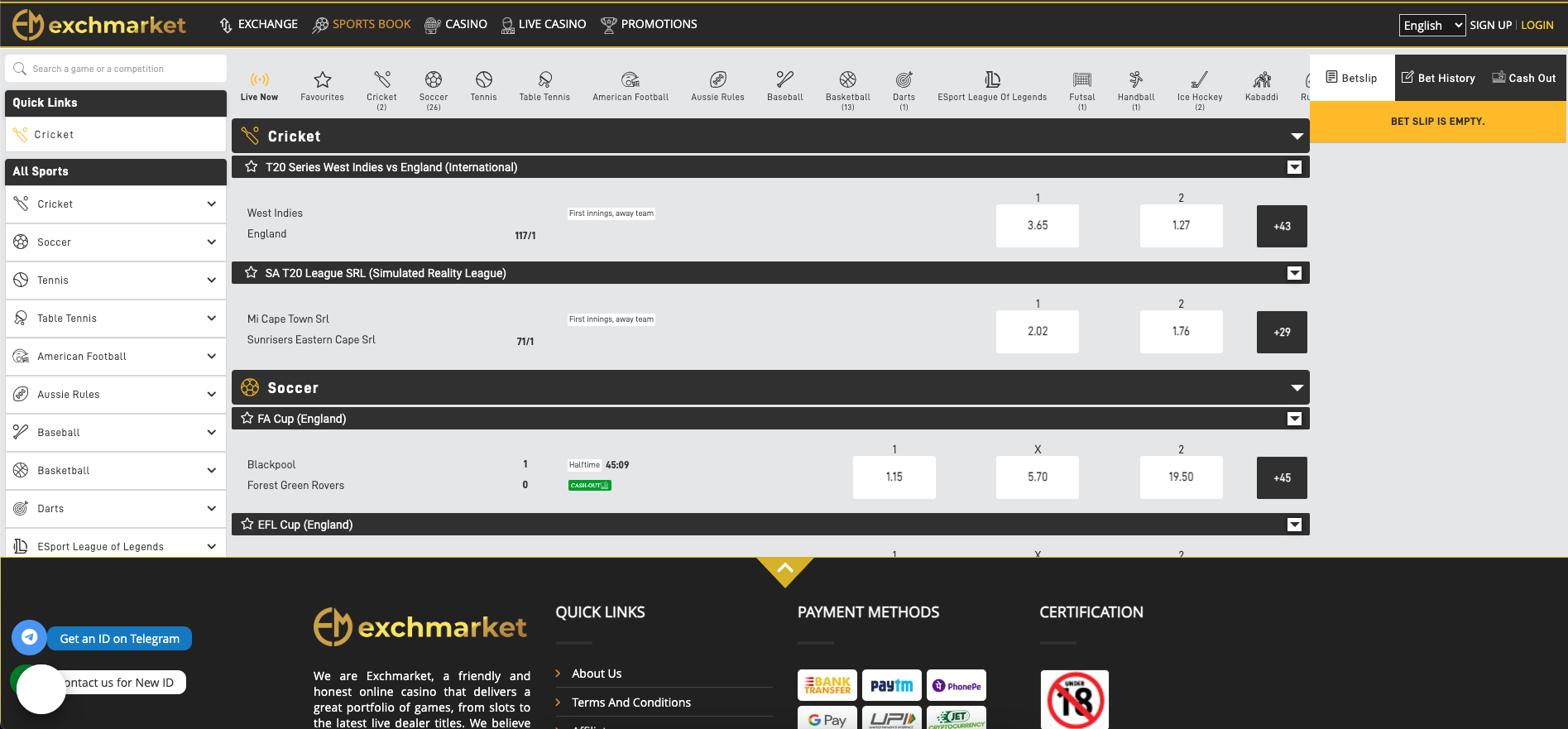Bet on FA Cup draw at 5.70

click(x=1038, y=477)
